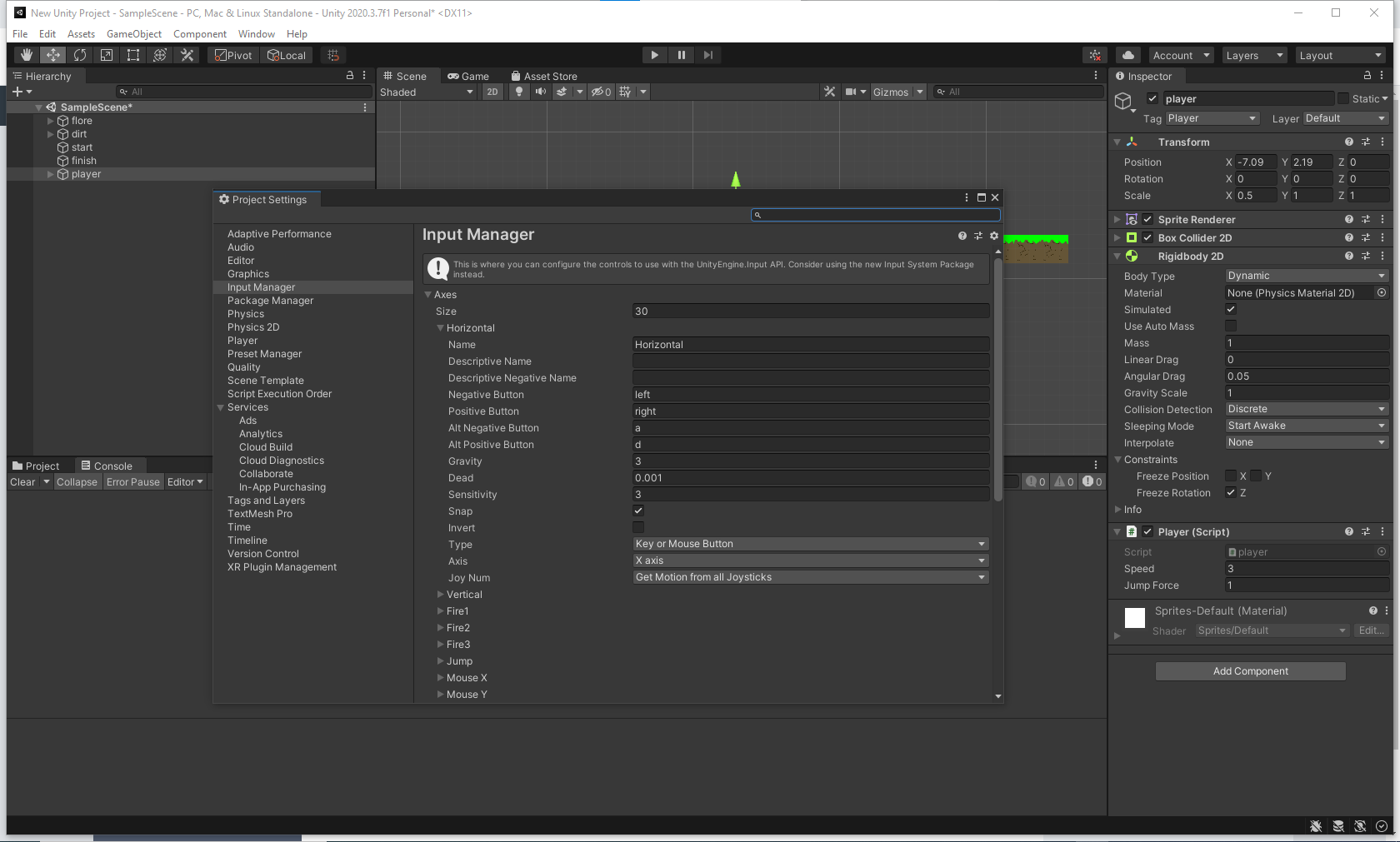Select the Rotate tool

(x=80, y=55)
